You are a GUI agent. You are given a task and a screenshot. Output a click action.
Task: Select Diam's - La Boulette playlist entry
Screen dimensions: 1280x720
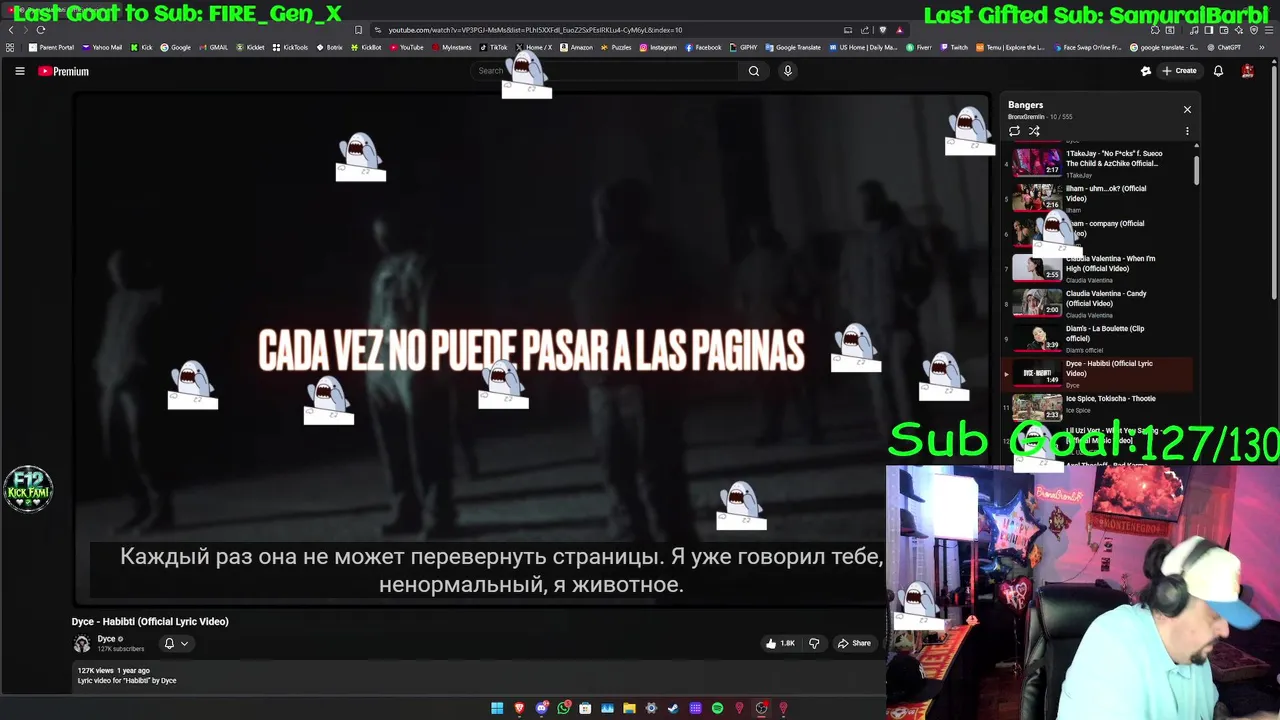1097,338
